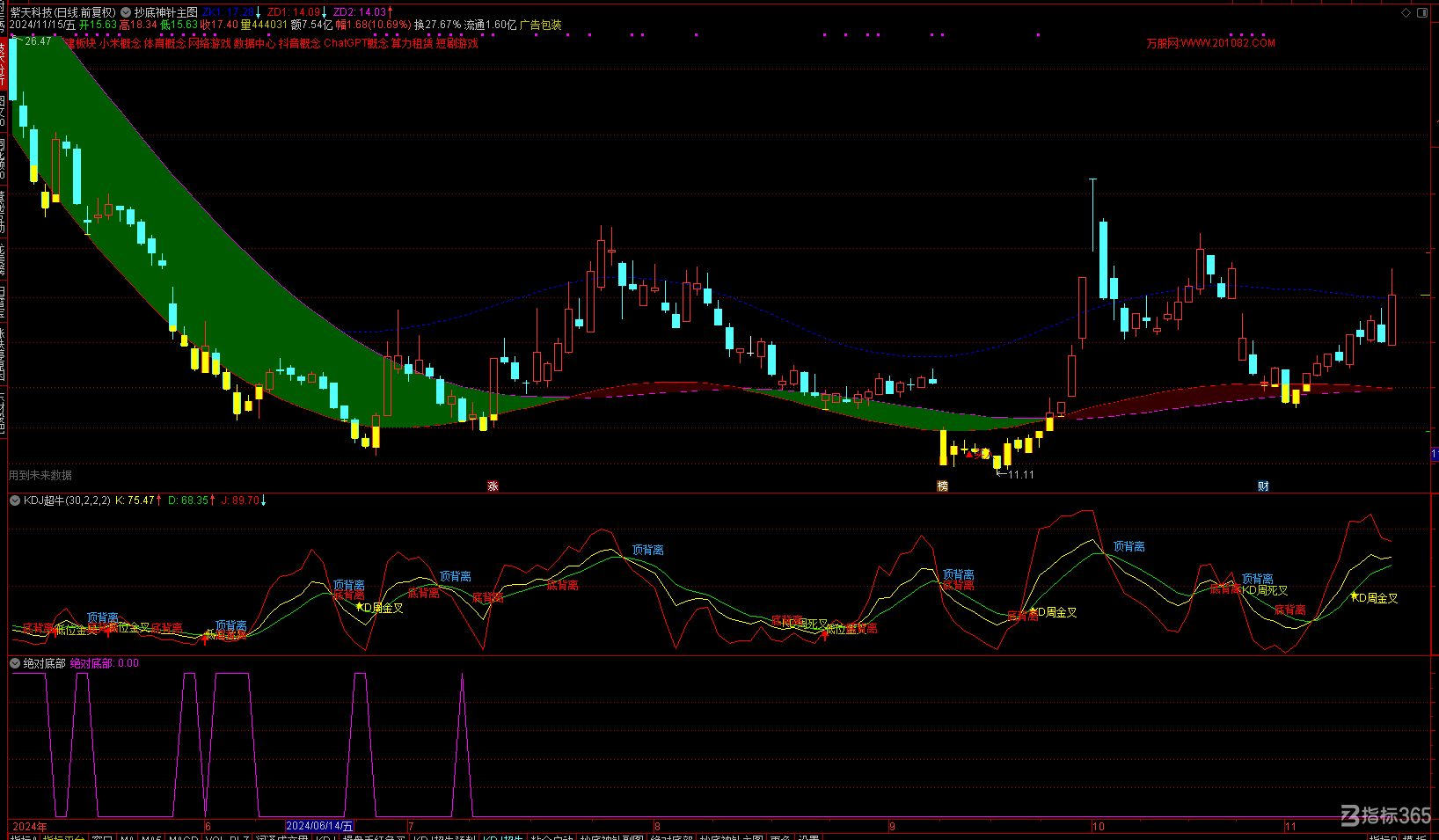Open the 网络游戏 concept tag
Image resolution: width=1439 pixels, height=840 pixels.
click(x=209, y=43)
